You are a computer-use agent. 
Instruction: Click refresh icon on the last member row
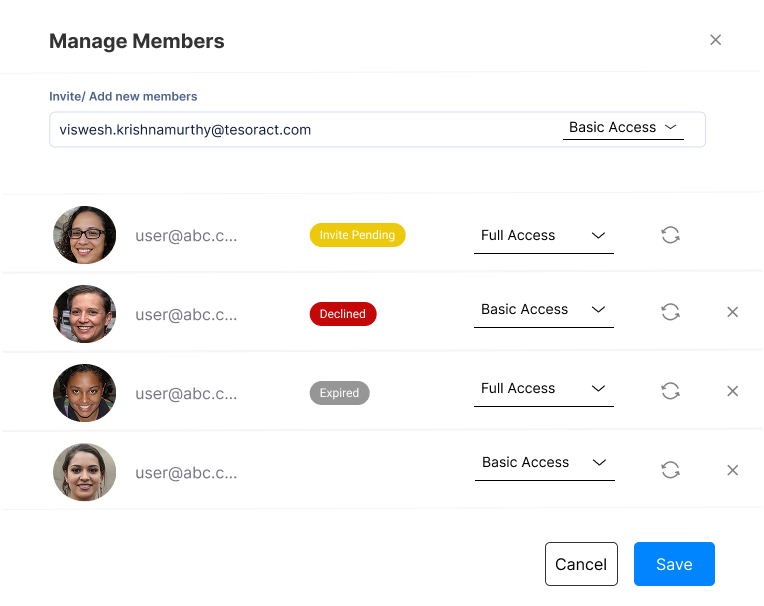coord(670,470)
